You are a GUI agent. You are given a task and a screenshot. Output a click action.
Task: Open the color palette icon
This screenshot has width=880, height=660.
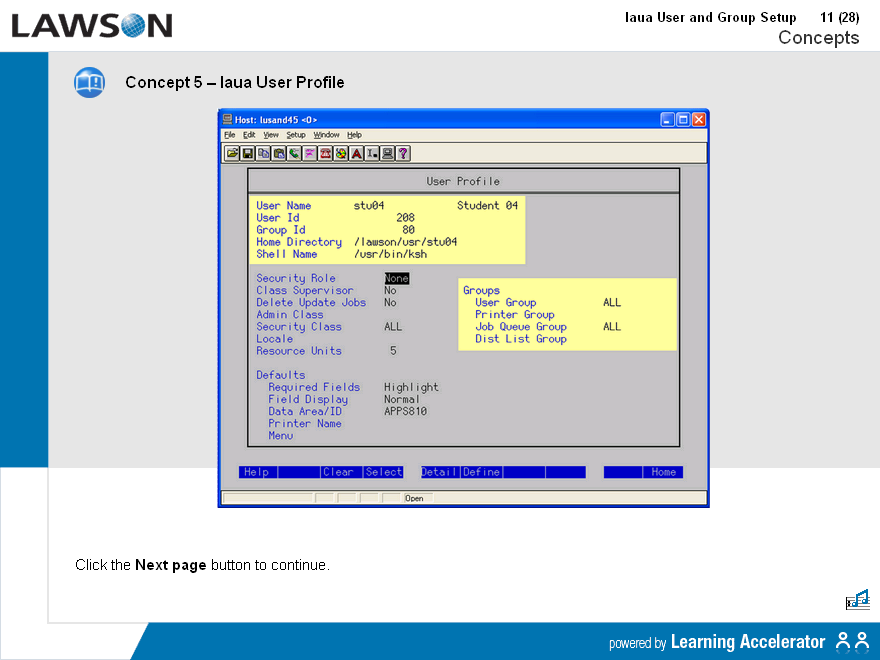(x=341, y=153)
